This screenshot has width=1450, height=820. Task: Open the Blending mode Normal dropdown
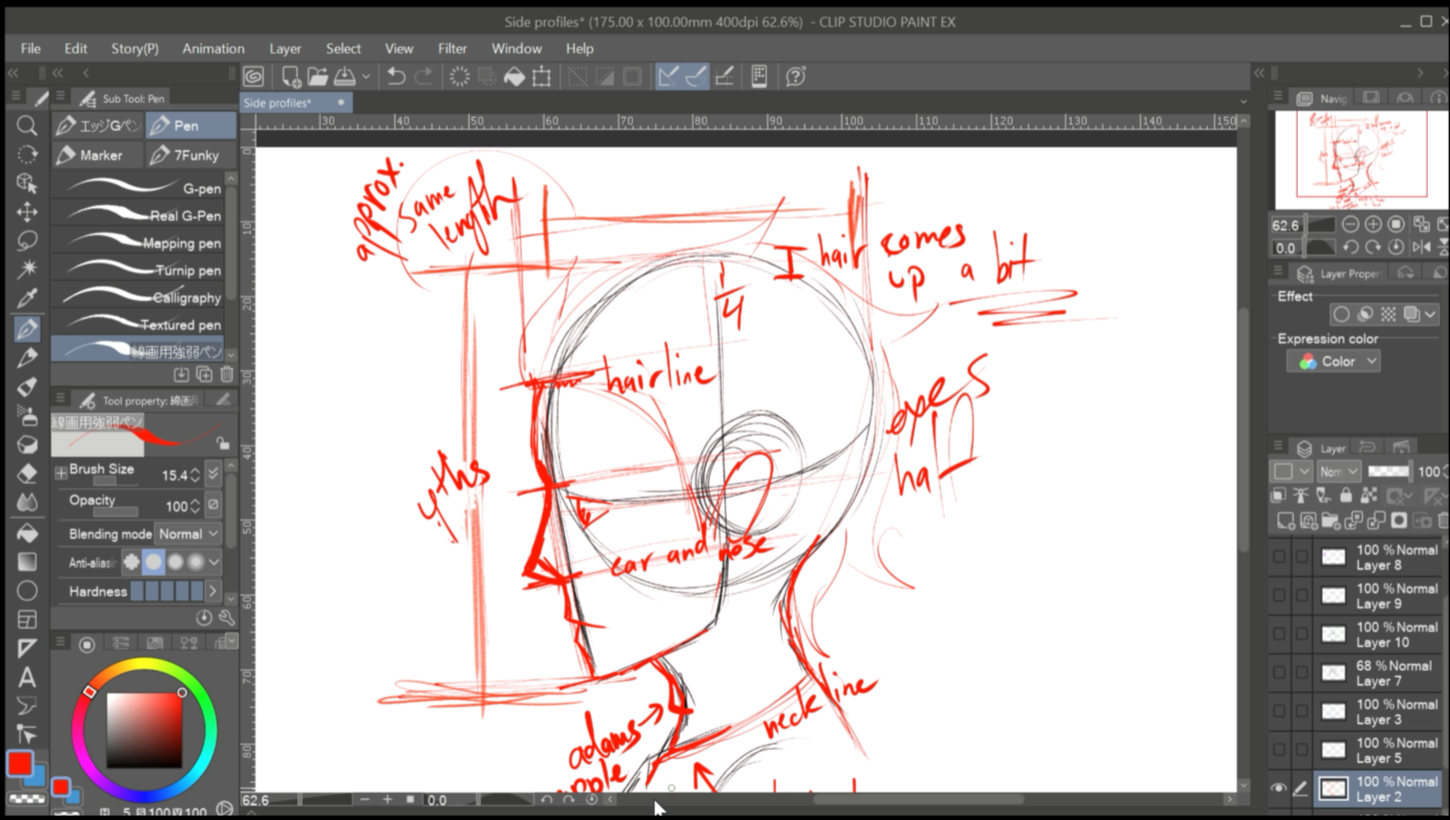[188, 534]
